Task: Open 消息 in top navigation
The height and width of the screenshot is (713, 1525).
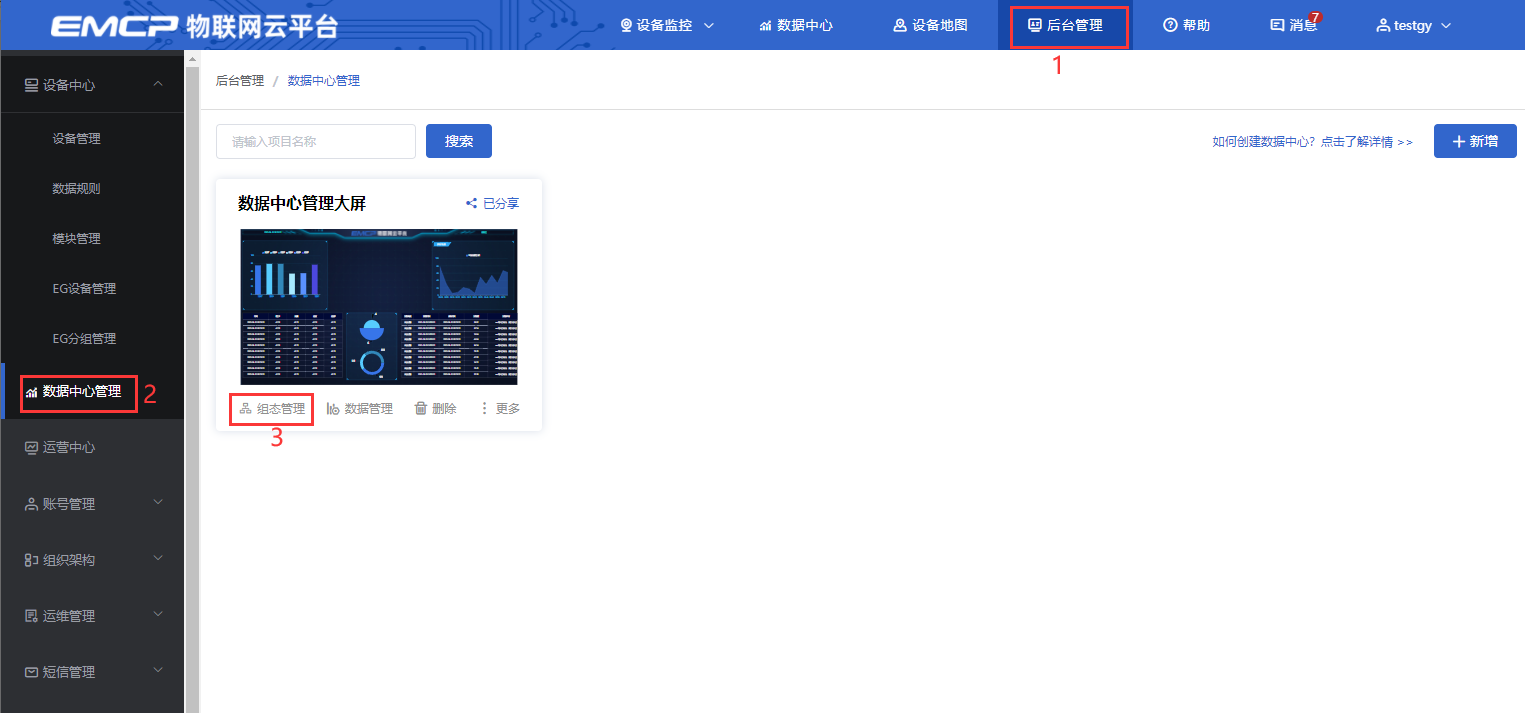Action: (1294, 25)
